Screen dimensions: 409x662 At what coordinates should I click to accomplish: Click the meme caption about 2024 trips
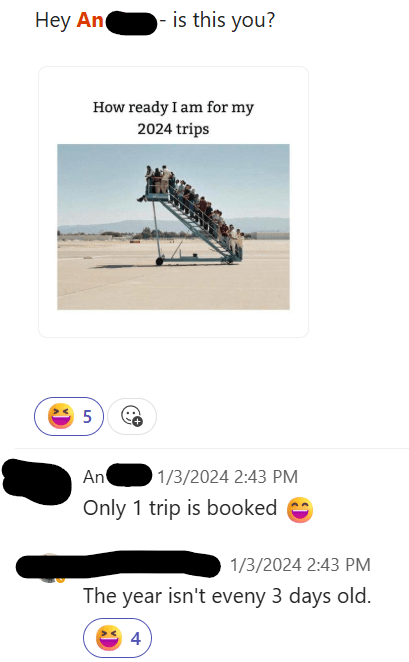pos(173,117)
